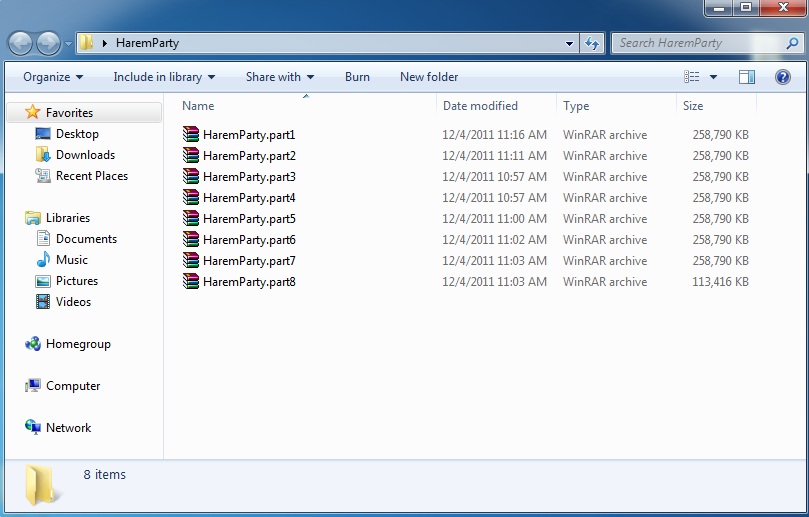Open the Documents library
Screen dimensions: 809x517
click(x=87, y=239)
